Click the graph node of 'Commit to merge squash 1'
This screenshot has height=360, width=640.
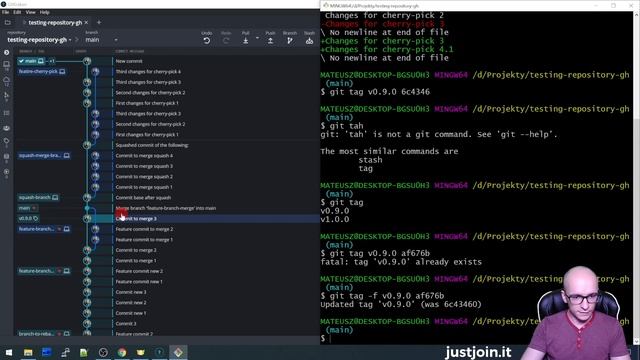tap(95, 187)
